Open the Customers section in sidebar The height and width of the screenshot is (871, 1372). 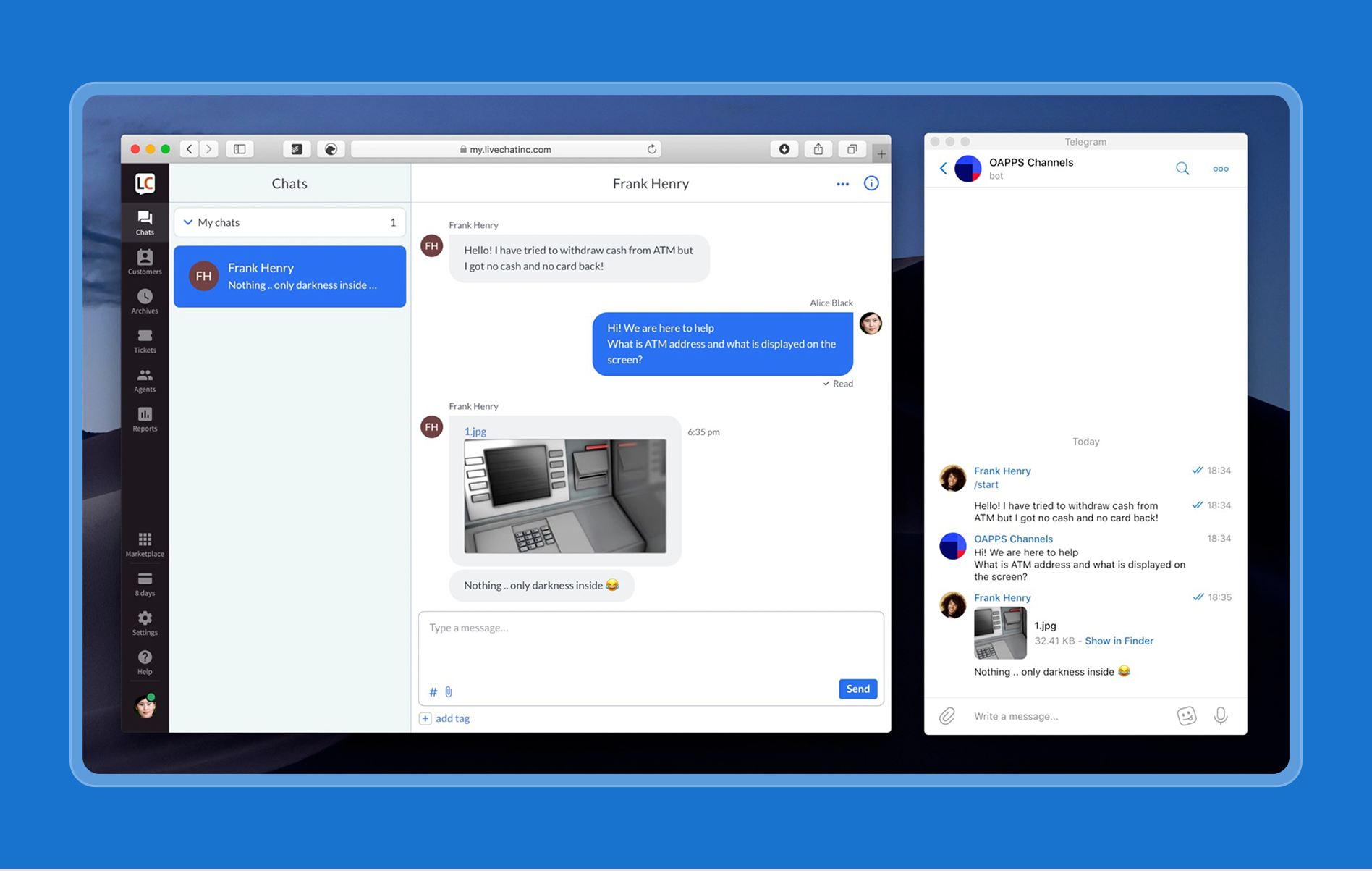click(145, 262)
